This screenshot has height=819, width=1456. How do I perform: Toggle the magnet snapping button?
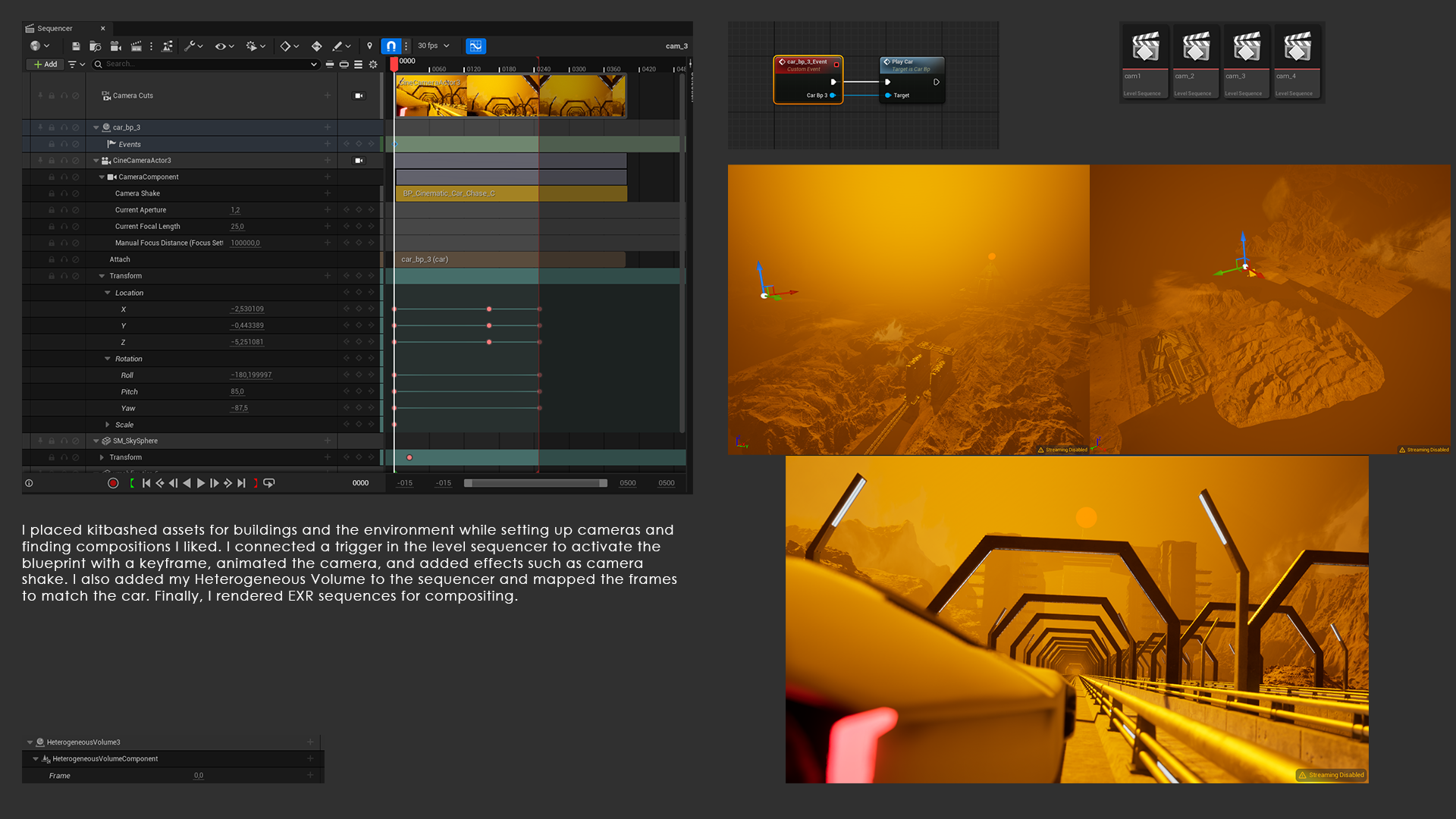coord(391,46)
